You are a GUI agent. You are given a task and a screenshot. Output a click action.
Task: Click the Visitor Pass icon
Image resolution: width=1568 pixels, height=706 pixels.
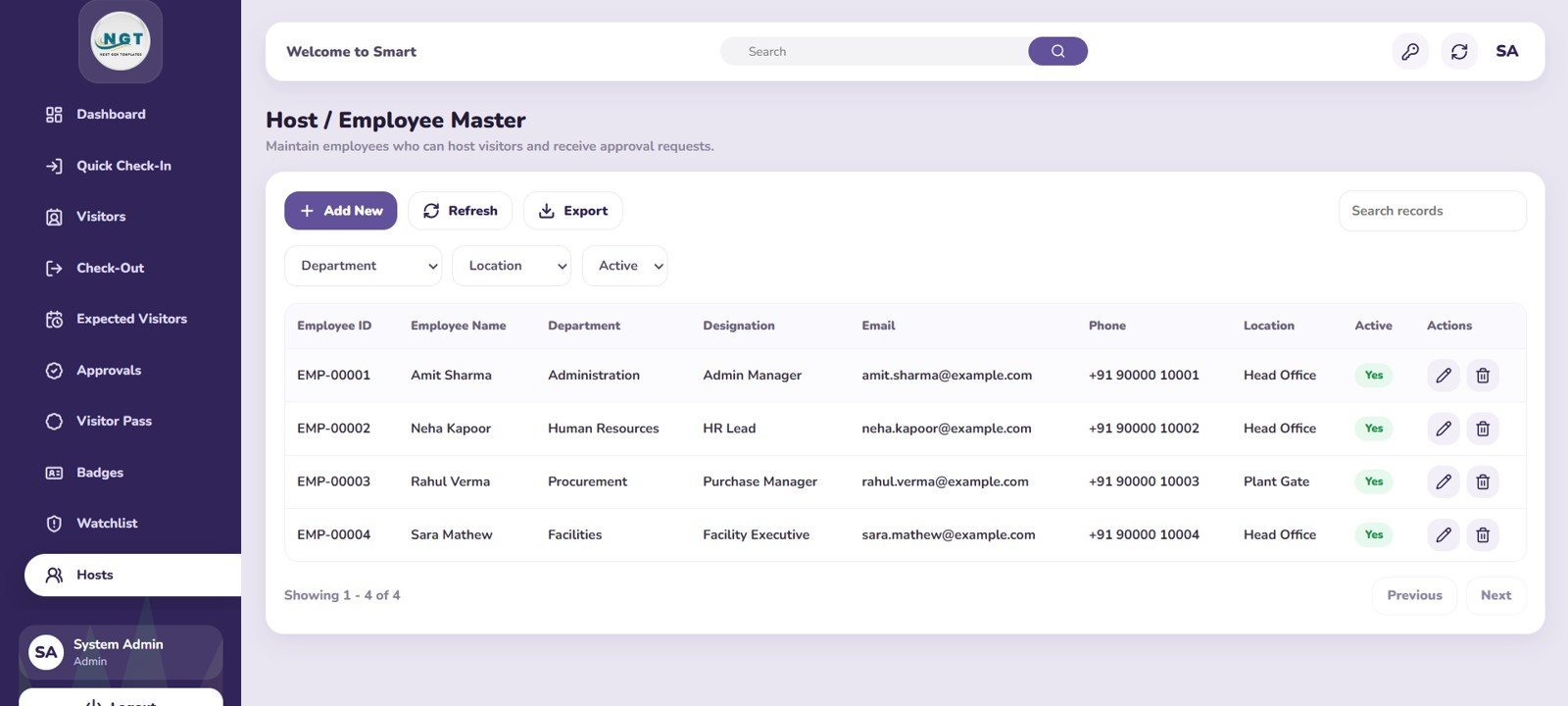[x=54, y=422]
